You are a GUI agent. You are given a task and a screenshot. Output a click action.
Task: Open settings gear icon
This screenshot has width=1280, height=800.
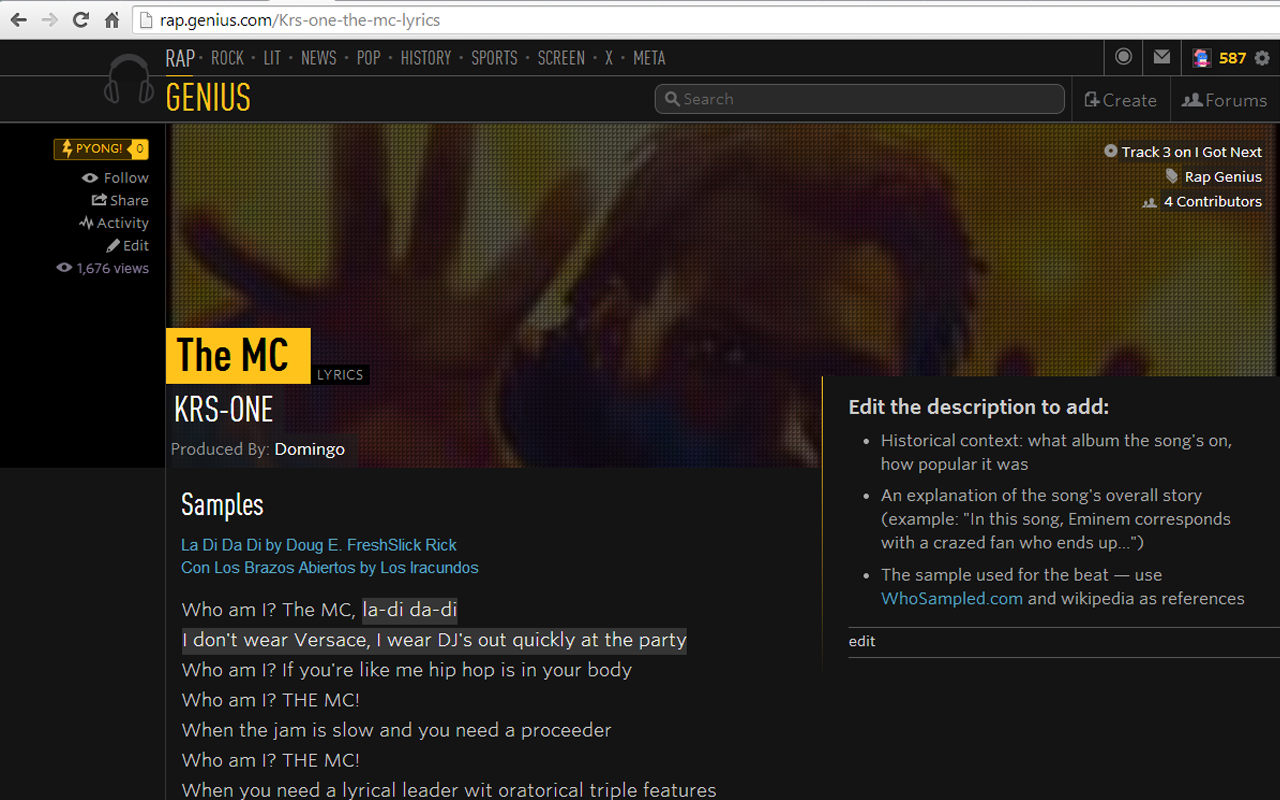tap(1262, 58)
